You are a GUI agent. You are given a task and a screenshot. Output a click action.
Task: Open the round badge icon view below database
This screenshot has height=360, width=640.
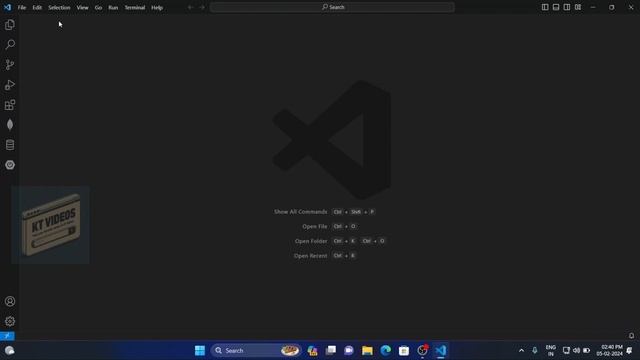10,164
